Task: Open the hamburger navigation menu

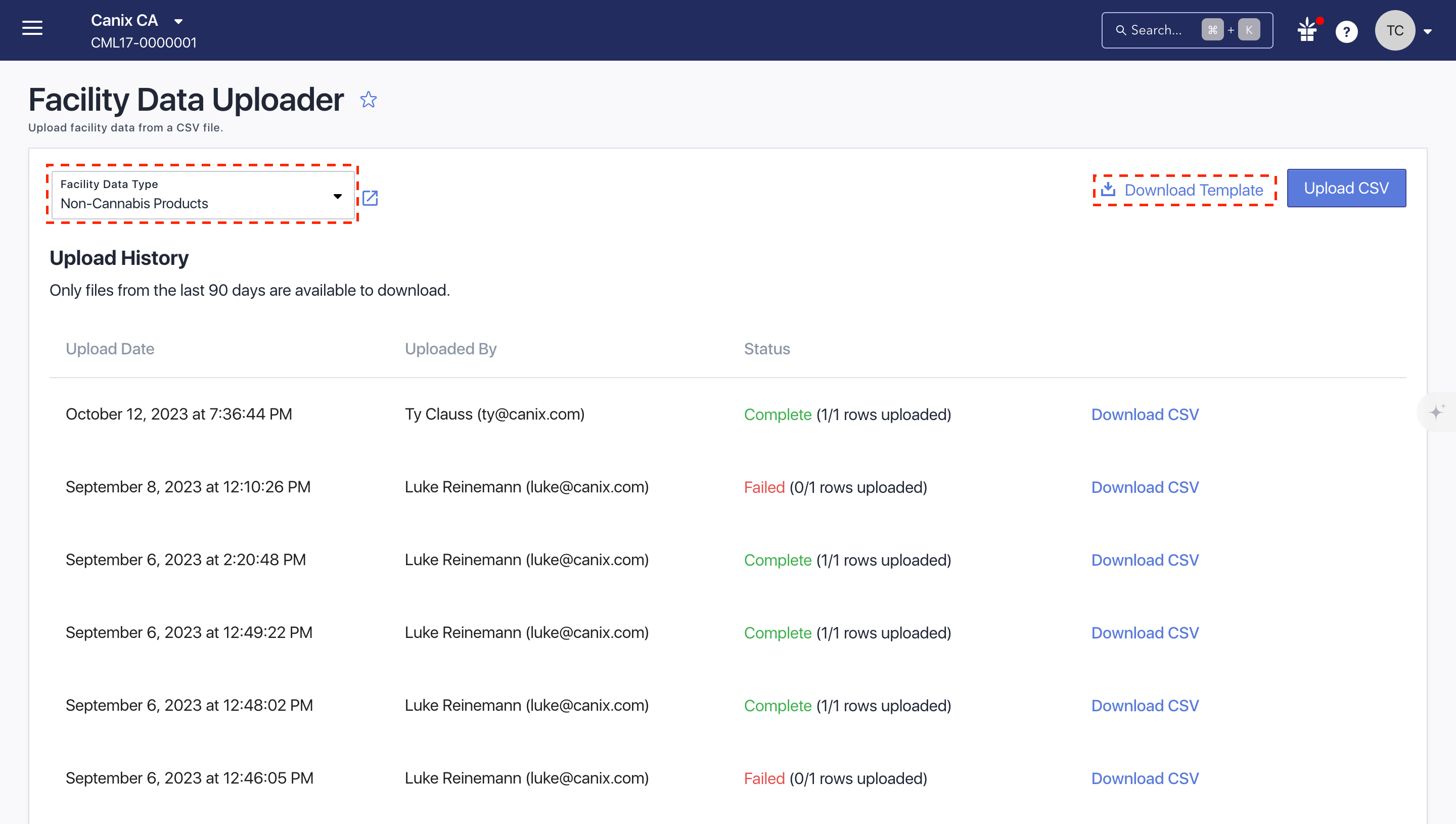Action: point(32,28)
